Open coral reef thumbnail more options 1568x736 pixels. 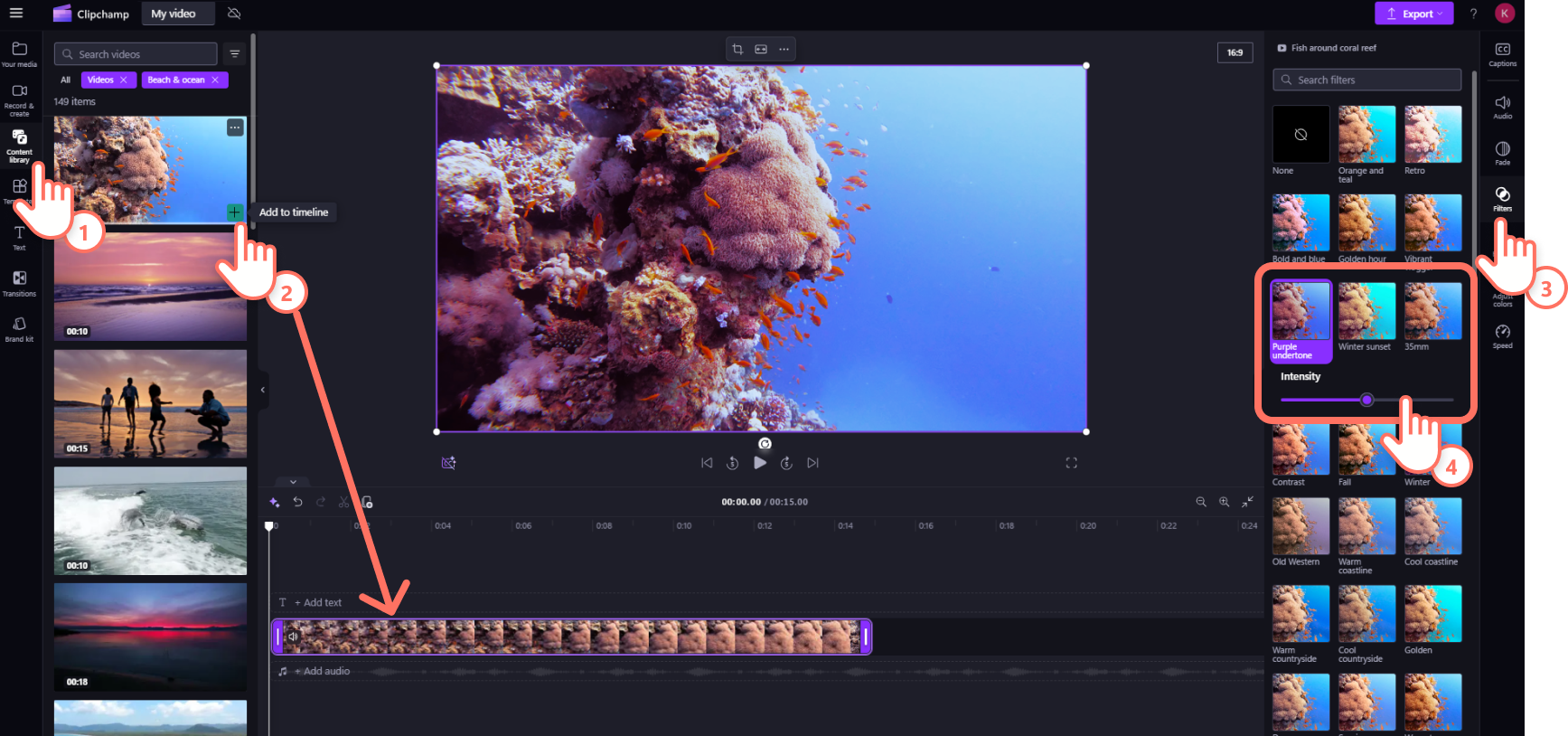tap(235, 127)
